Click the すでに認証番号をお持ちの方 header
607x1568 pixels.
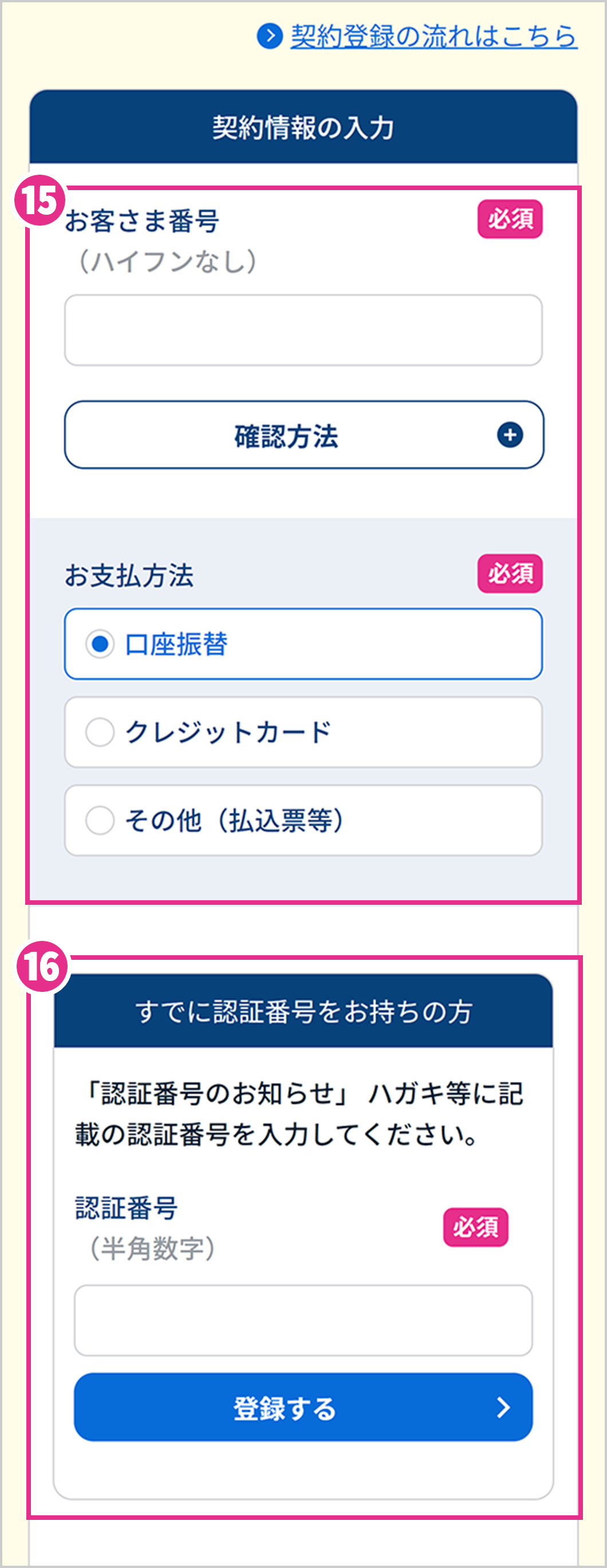tap(303, 1011)
